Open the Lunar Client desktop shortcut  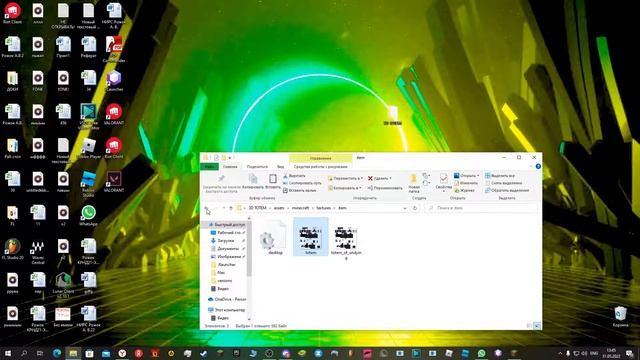coord(63,285)
